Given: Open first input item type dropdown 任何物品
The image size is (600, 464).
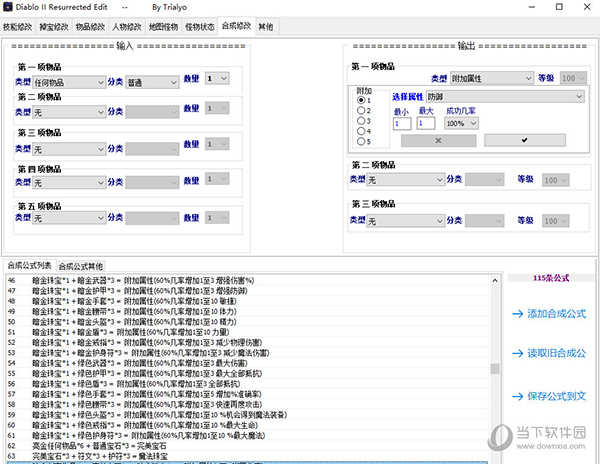Looking at the screenshot, I should 69,82.
